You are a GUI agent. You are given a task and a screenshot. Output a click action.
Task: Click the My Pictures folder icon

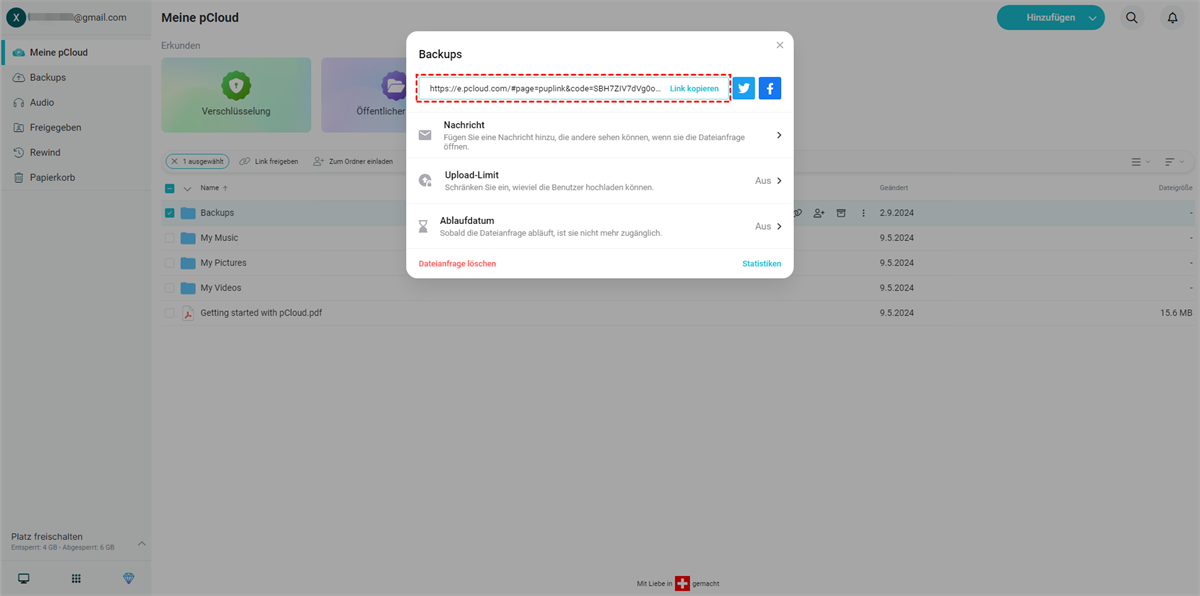188,263
